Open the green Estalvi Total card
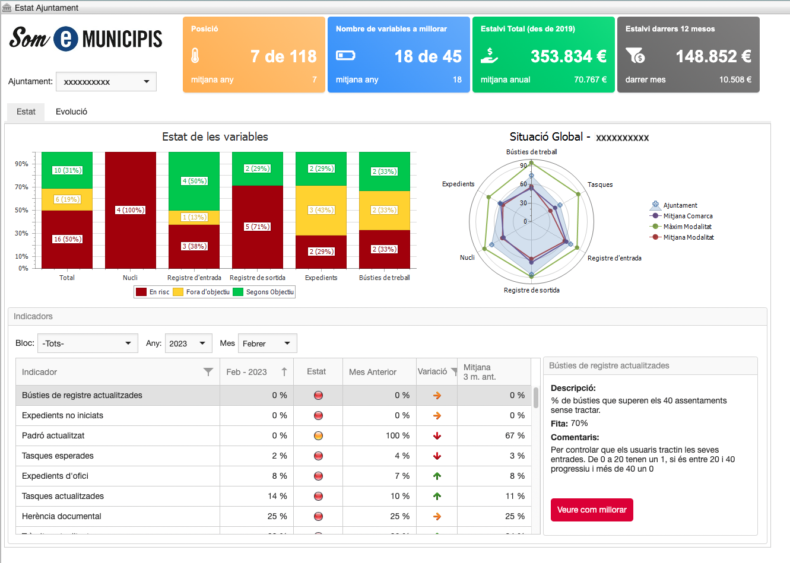The image size is (790, 563). tap(543, 54)
